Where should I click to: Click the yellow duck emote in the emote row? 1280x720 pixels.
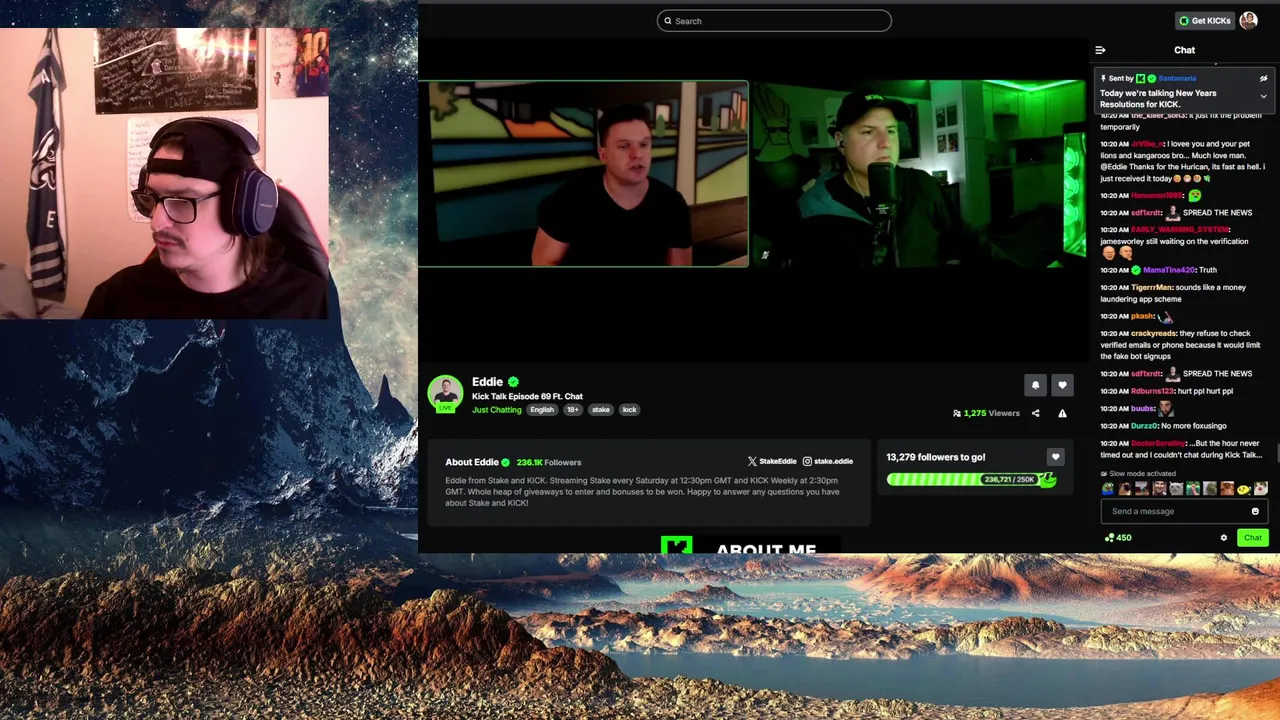tap(1243, 489)
